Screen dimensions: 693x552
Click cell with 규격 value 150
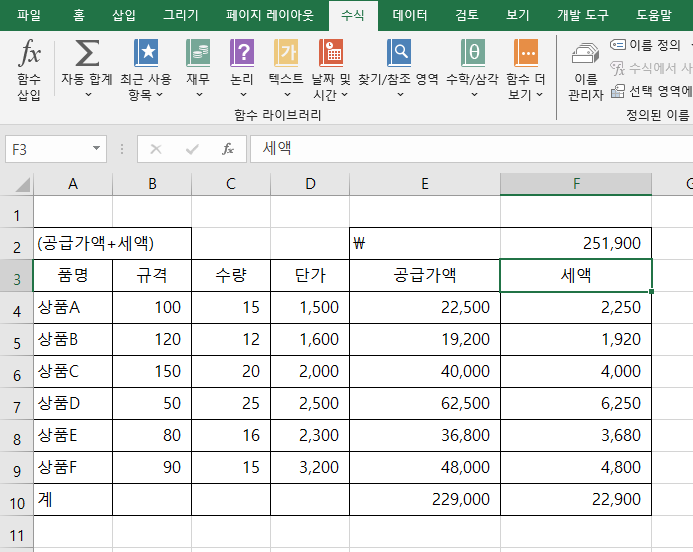pyautogui.click(x=152, y=372)
